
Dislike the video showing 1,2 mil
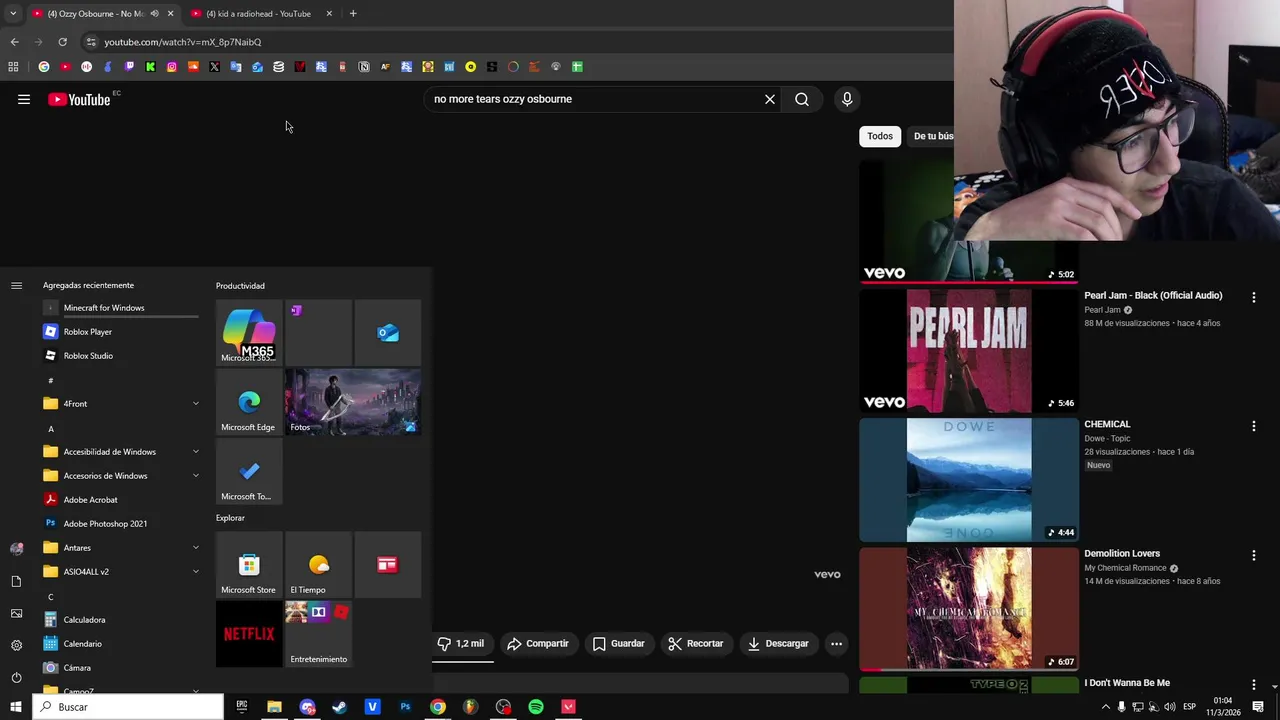[x=463, y=644]
